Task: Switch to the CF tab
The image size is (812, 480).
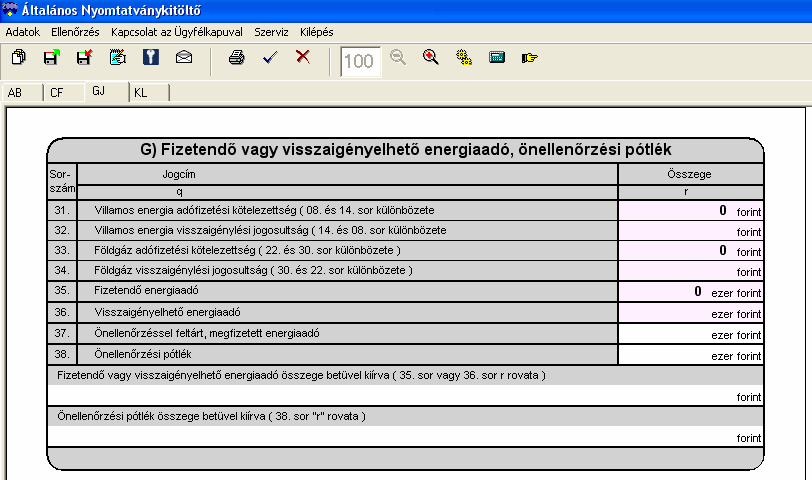Action: (64, 93)
